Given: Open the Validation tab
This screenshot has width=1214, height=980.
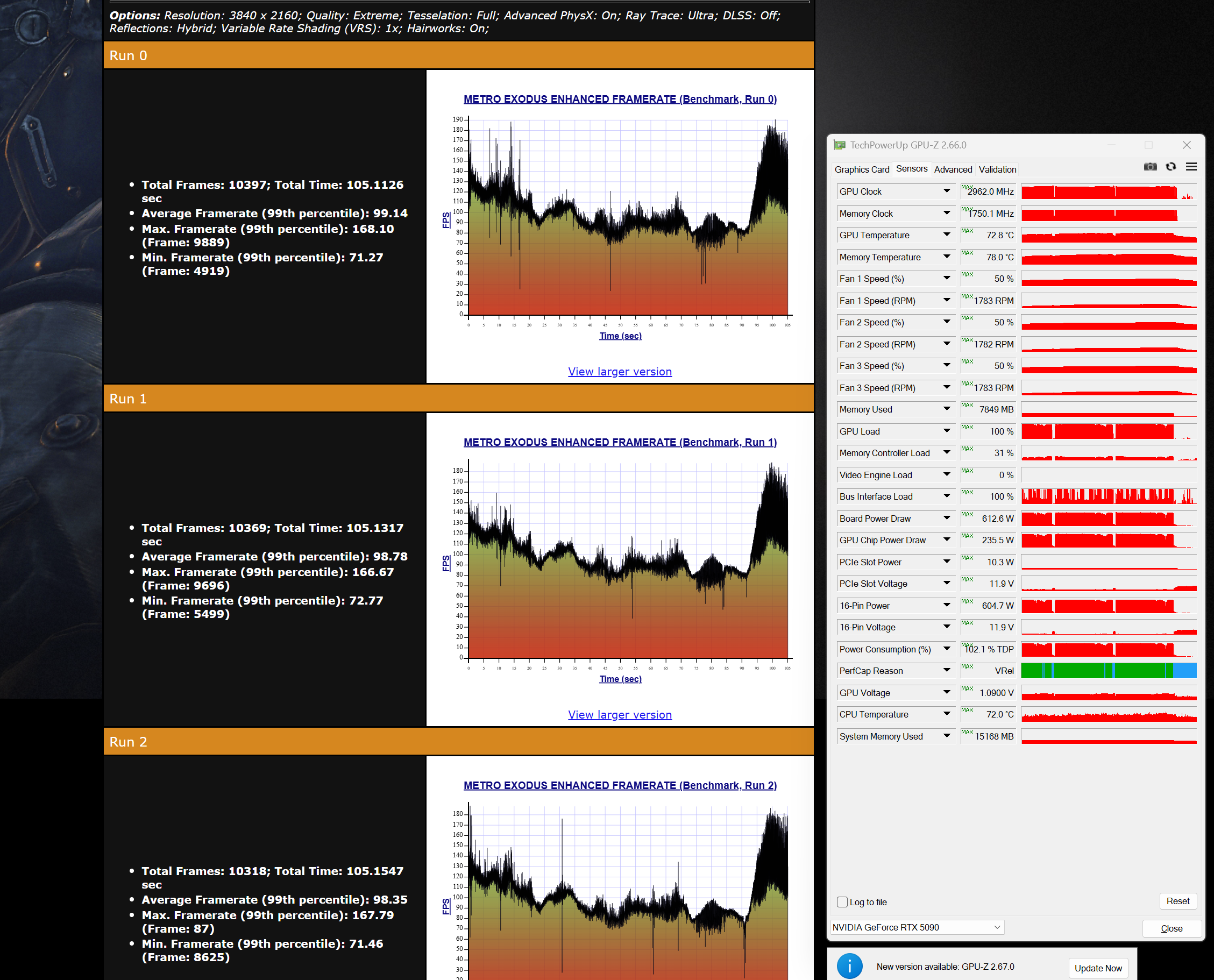Looking at the screenshot, I should [997, 169].
